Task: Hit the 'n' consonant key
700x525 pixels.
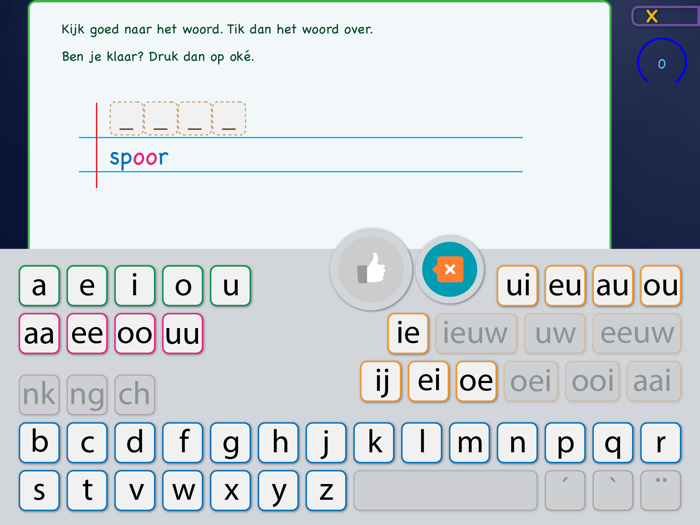Action: coord(517,442)
